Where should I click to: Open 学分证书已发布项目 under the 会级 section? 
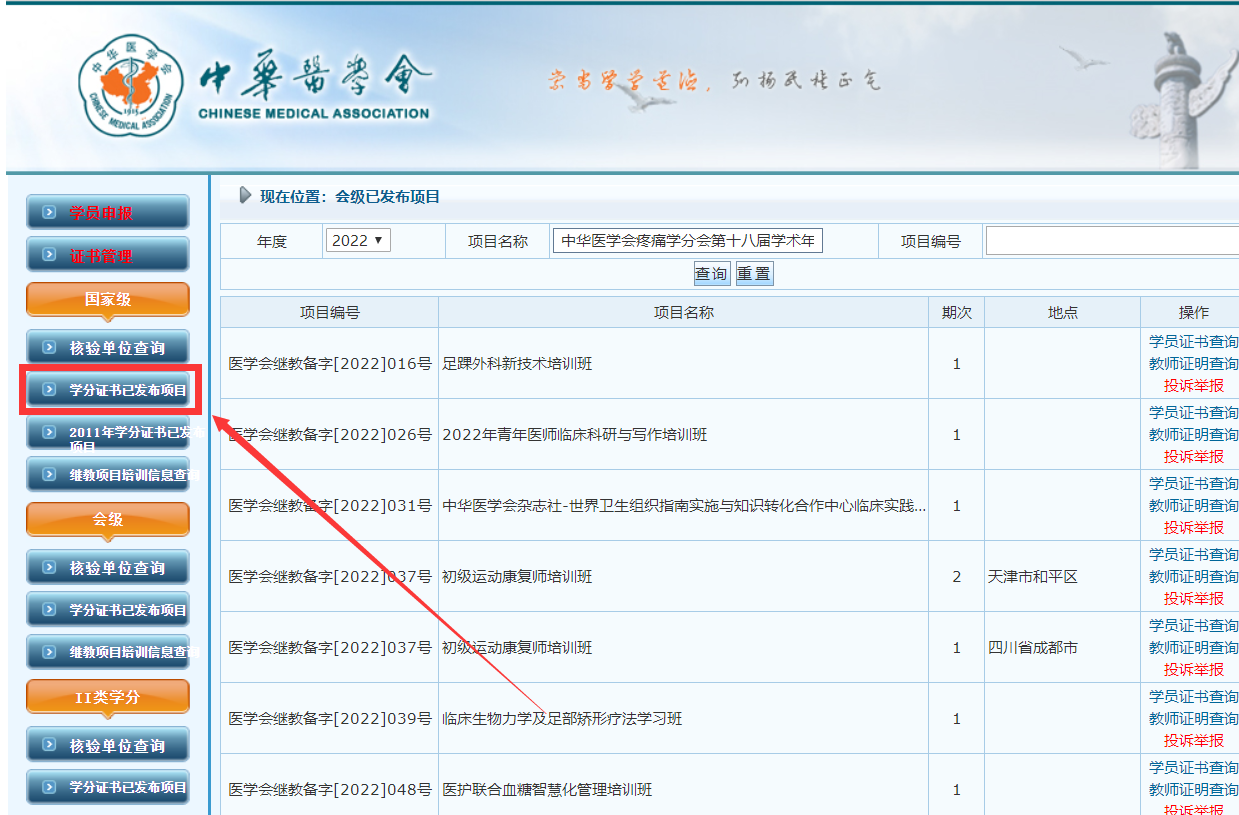pos(108,610)
